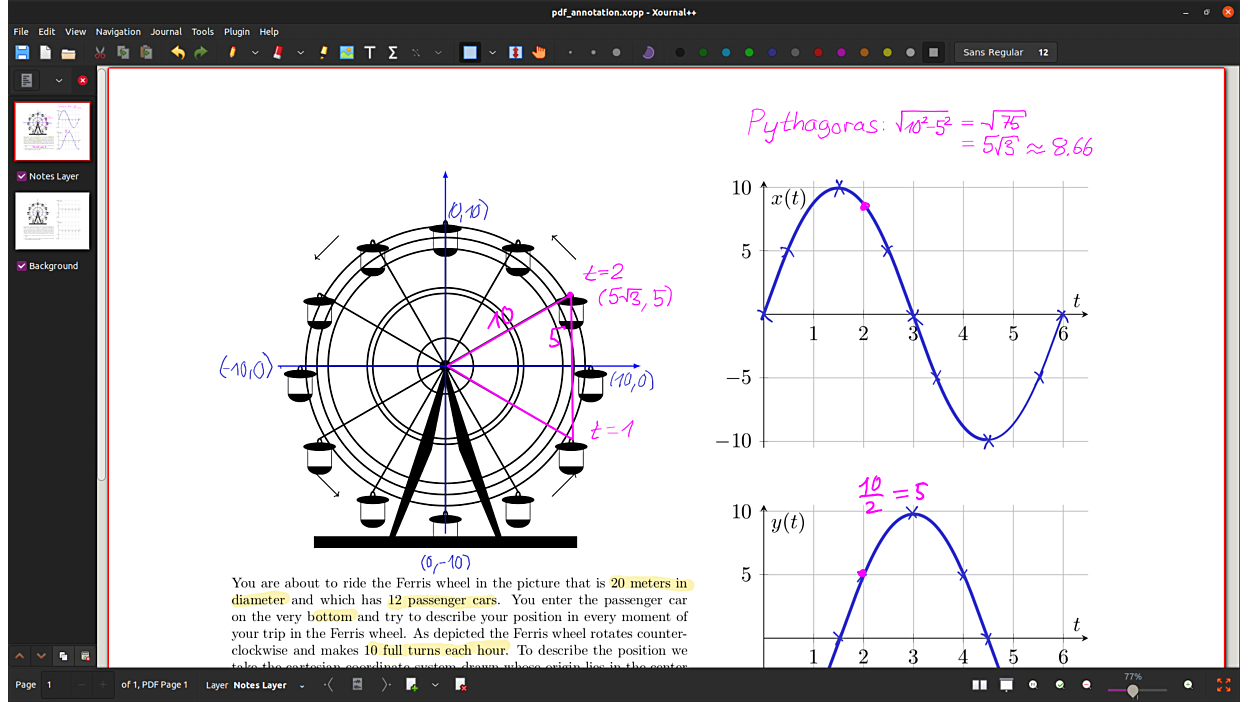Open the Plugin menu
The height and width of the screenshot is (702, 1248).
coord(237,32)
